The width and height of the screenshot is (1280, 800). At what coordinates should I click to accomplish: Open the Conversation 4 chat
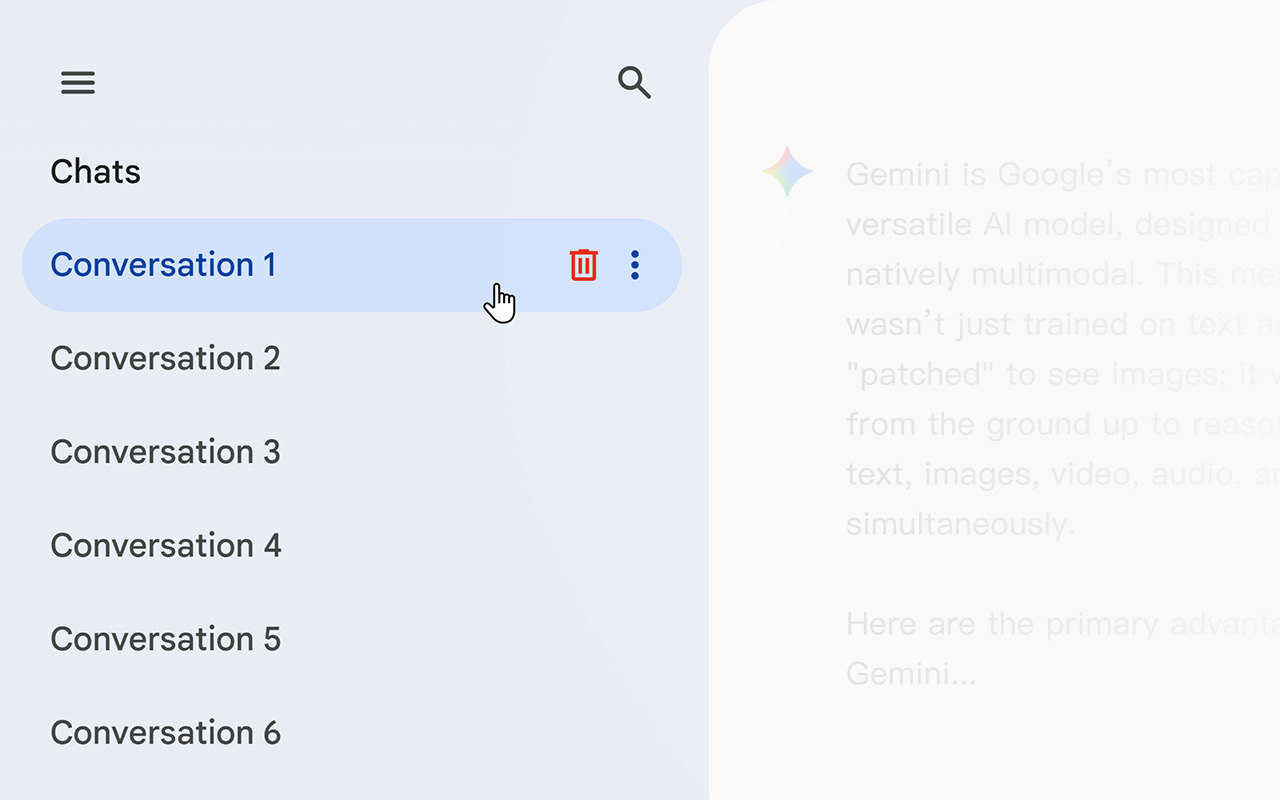[x=166, y=546]
